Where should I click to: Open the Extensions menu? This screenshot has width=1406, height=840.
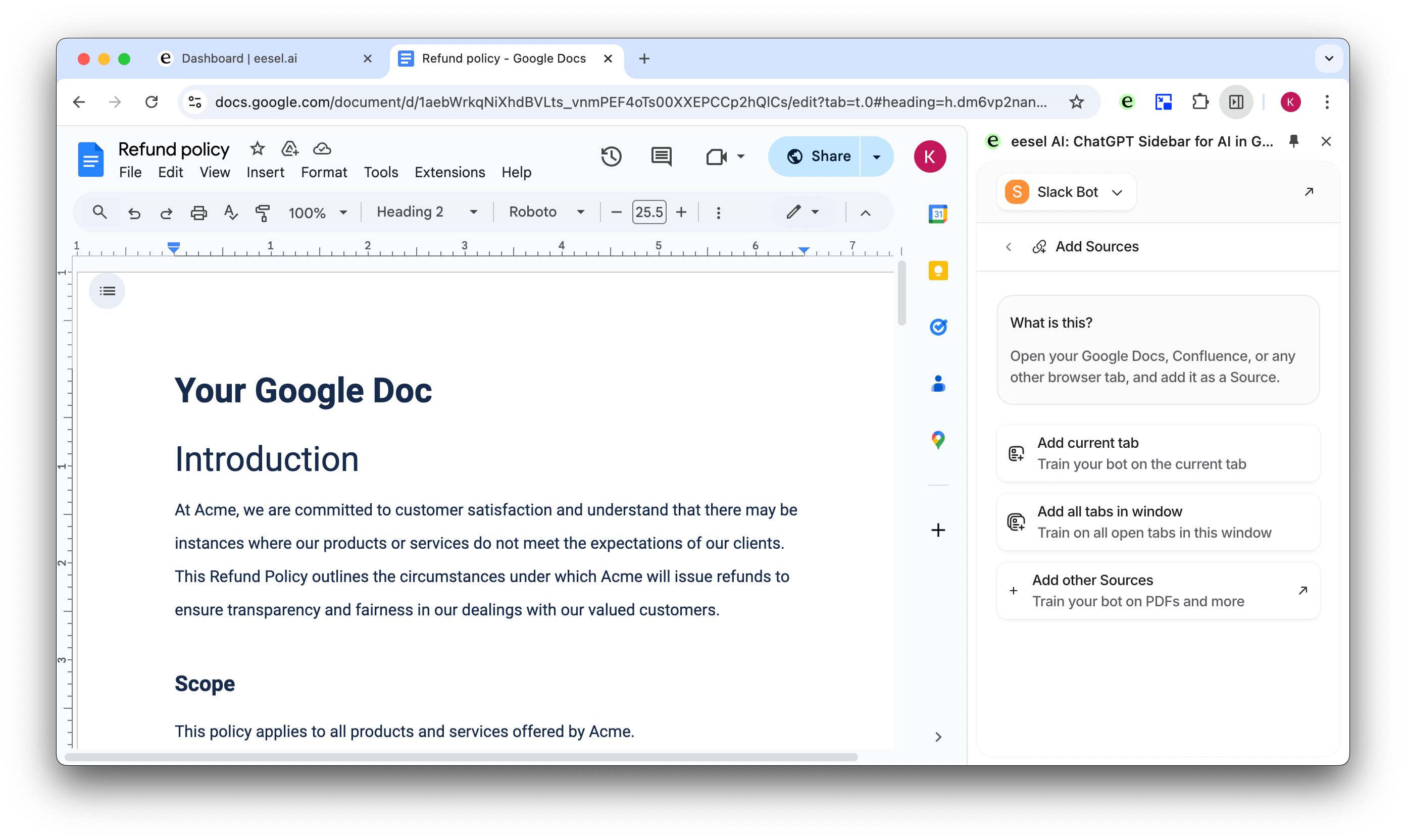click(x=449, y=173)
